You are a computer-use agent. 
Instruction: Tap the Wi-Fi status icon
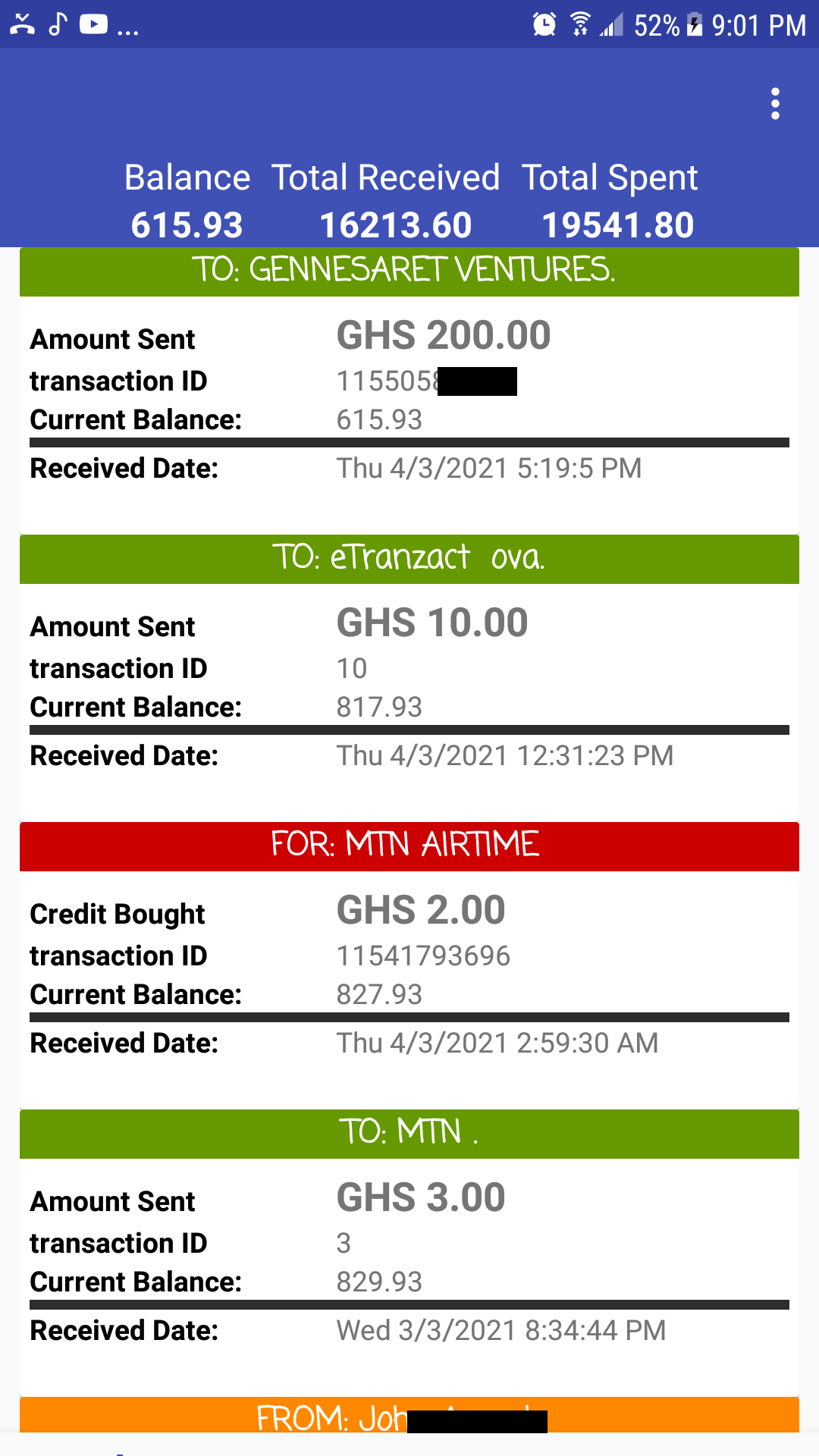coord(580,25)
